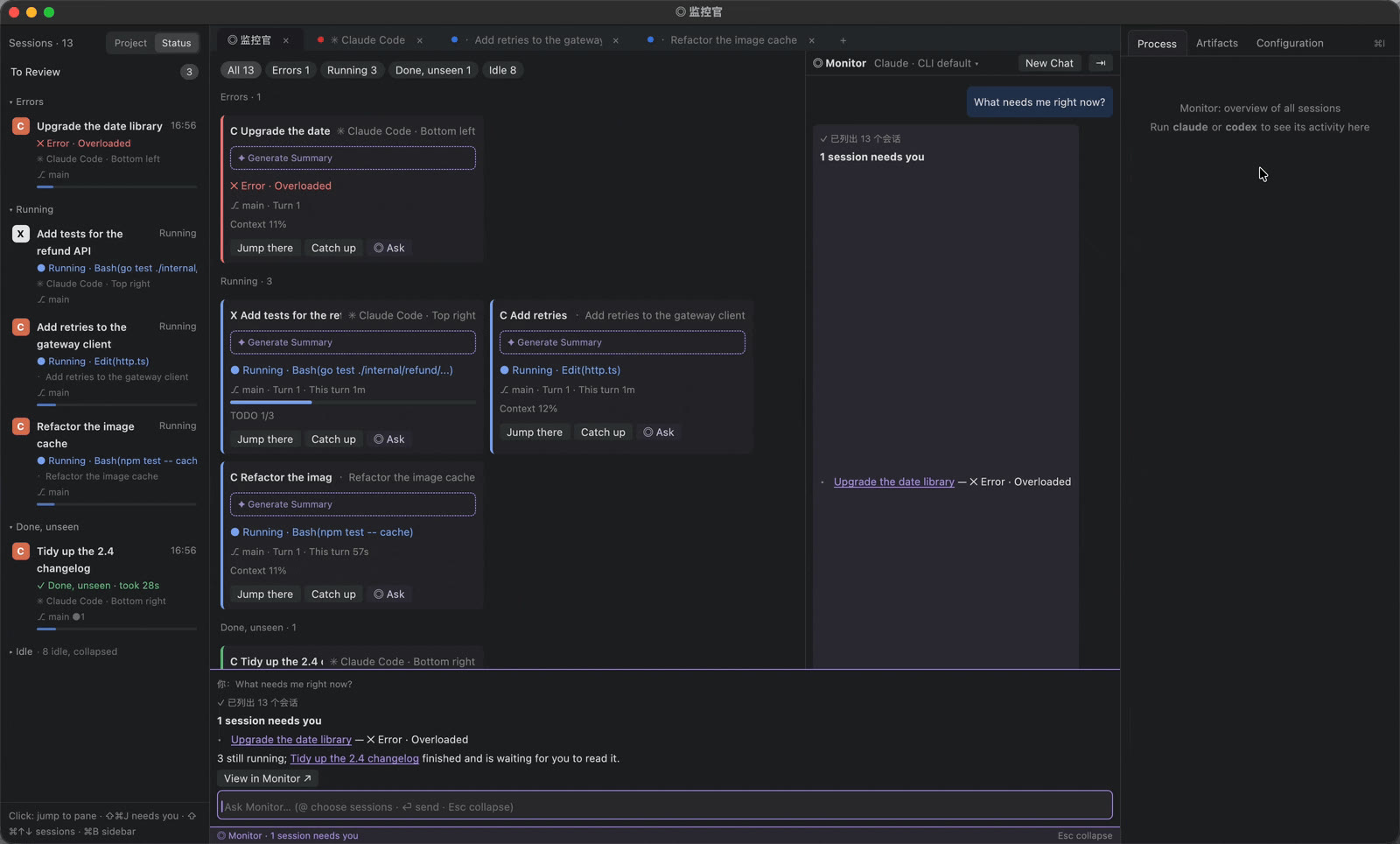
Task: Click the Claude icon of Upgrade the date library session
Action: 20,126
